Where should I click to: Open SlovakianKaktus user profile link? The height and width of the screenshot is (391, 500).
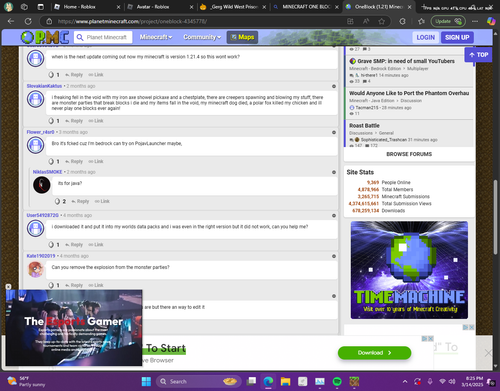coord(44,86)
